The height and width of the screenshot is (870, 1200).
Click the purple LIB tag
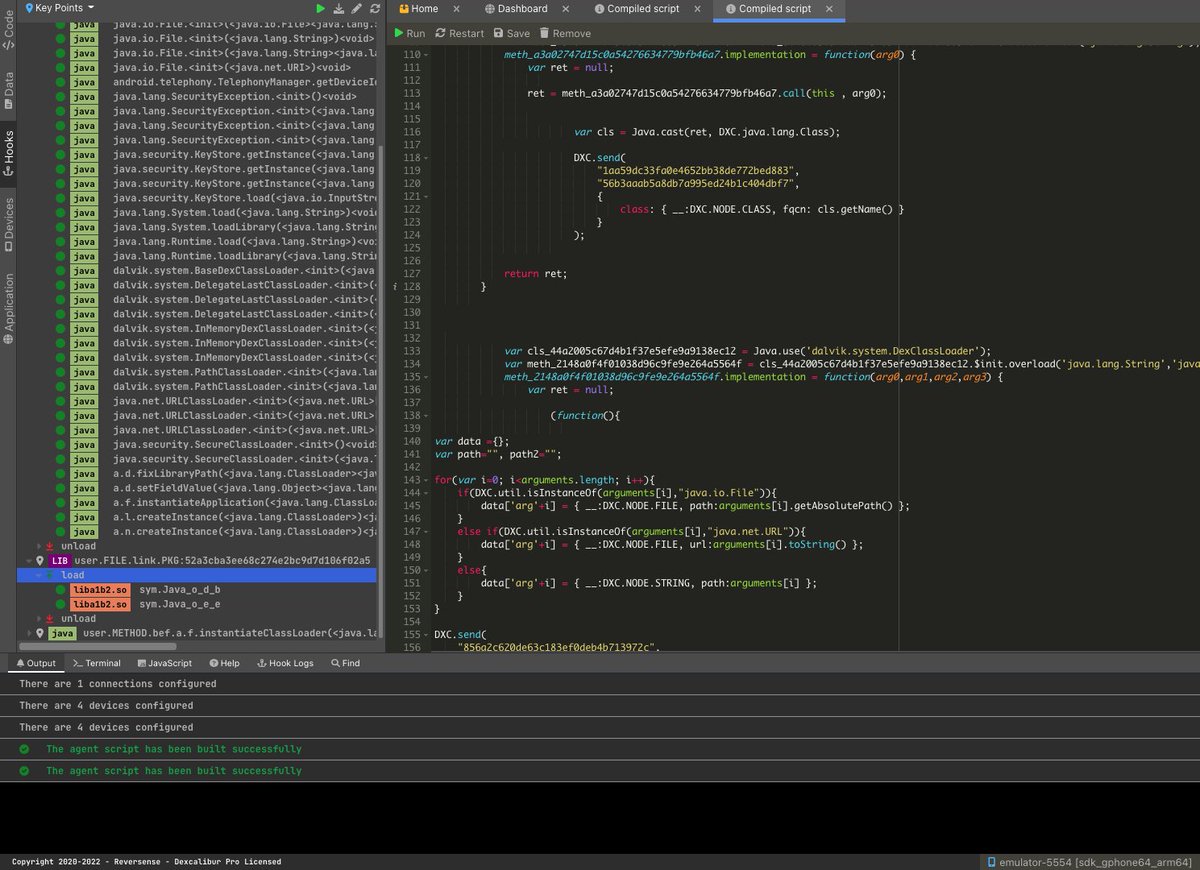coord(60,561)
